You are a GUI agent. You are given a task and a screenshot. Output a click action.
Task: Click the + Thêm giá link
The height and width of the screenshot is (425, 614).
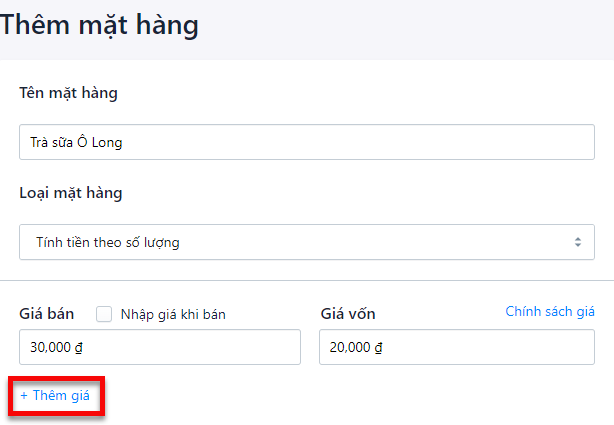(55, 396)
